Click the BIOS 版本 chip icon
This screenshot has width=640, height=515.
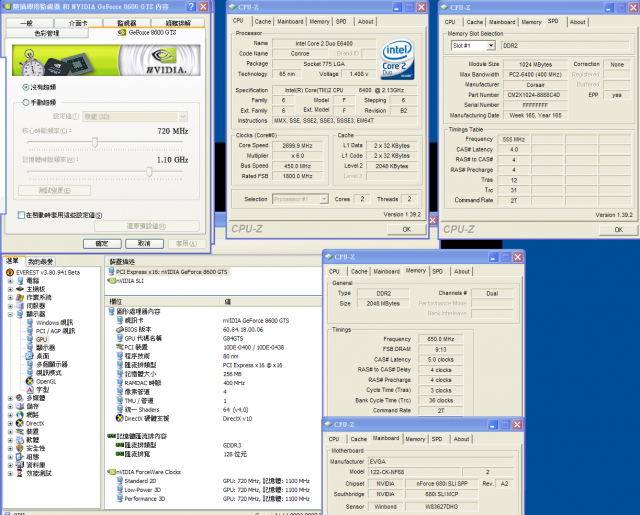[x=120, y=329]
